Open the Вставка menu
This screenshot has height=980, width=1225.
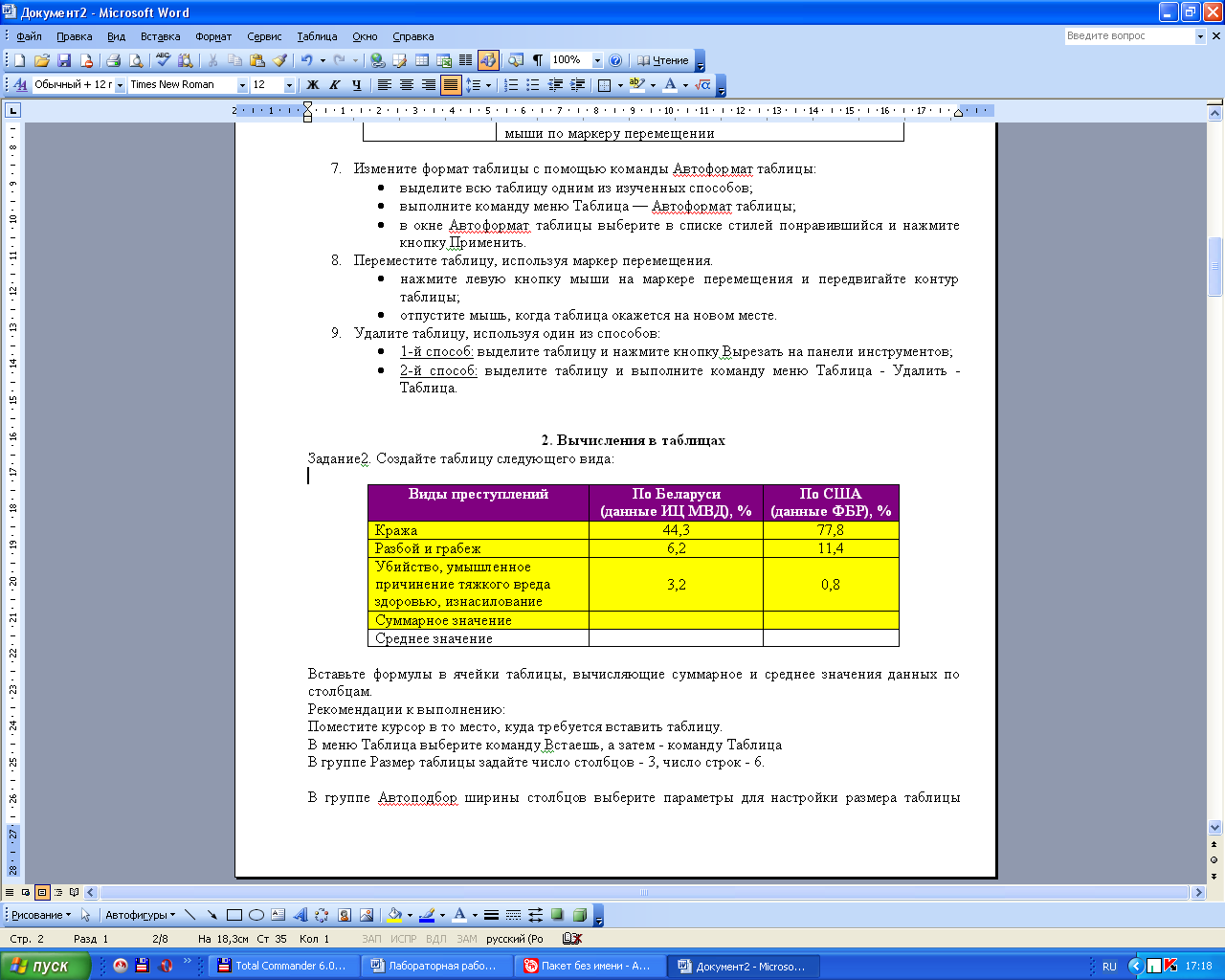160,36
